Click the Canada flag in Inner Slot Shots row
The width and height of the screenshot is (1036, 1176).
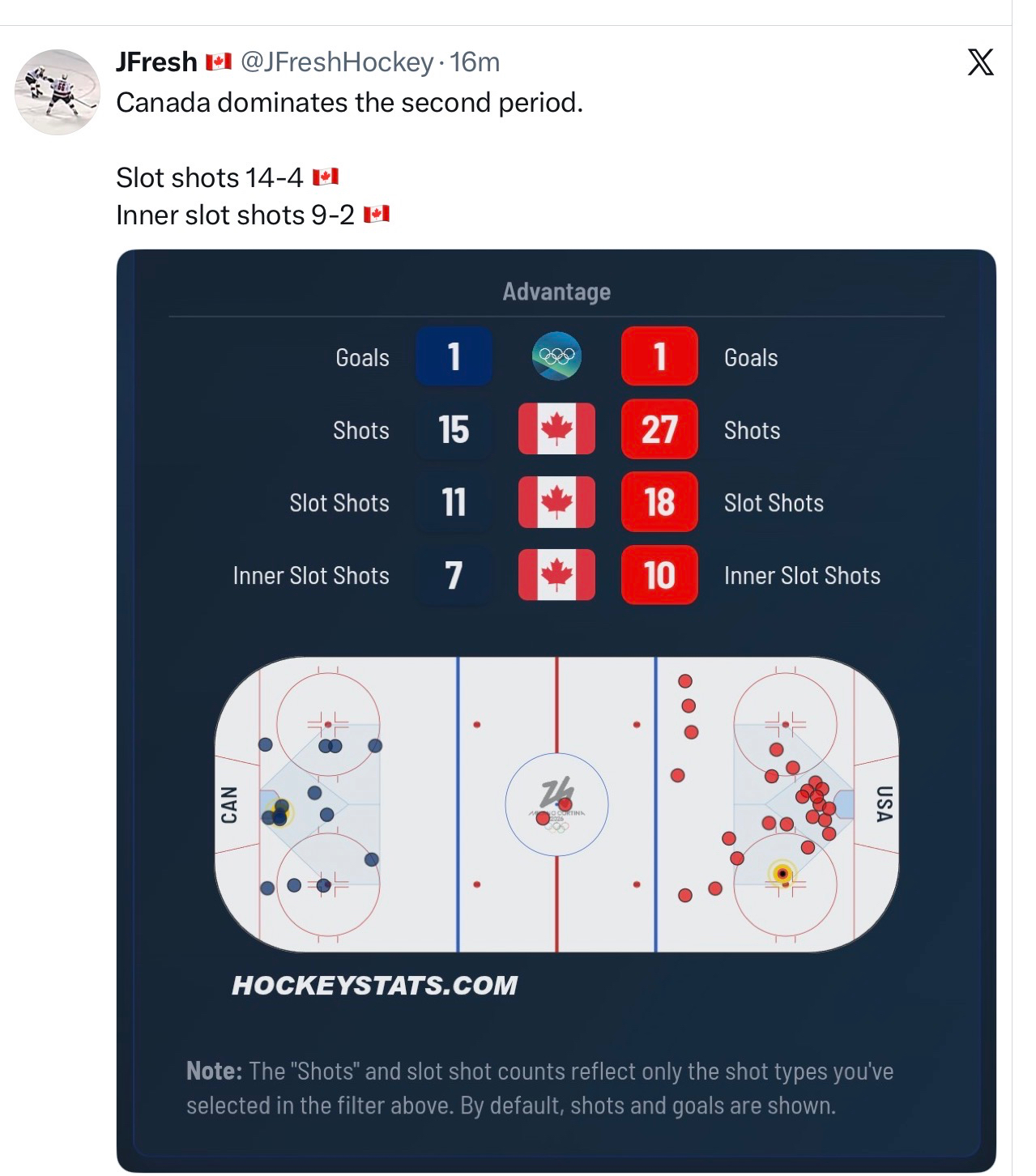(556, 575)
